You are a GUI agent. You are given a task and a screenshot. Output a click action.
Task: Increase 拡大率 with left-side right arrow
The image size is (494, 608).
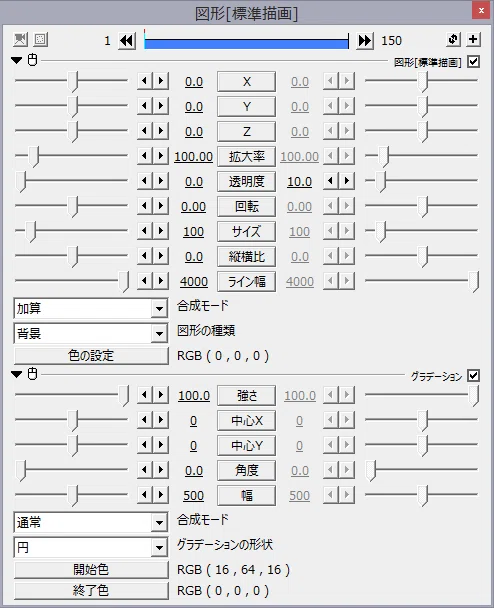pyautogui.click(x=161, y=156)
